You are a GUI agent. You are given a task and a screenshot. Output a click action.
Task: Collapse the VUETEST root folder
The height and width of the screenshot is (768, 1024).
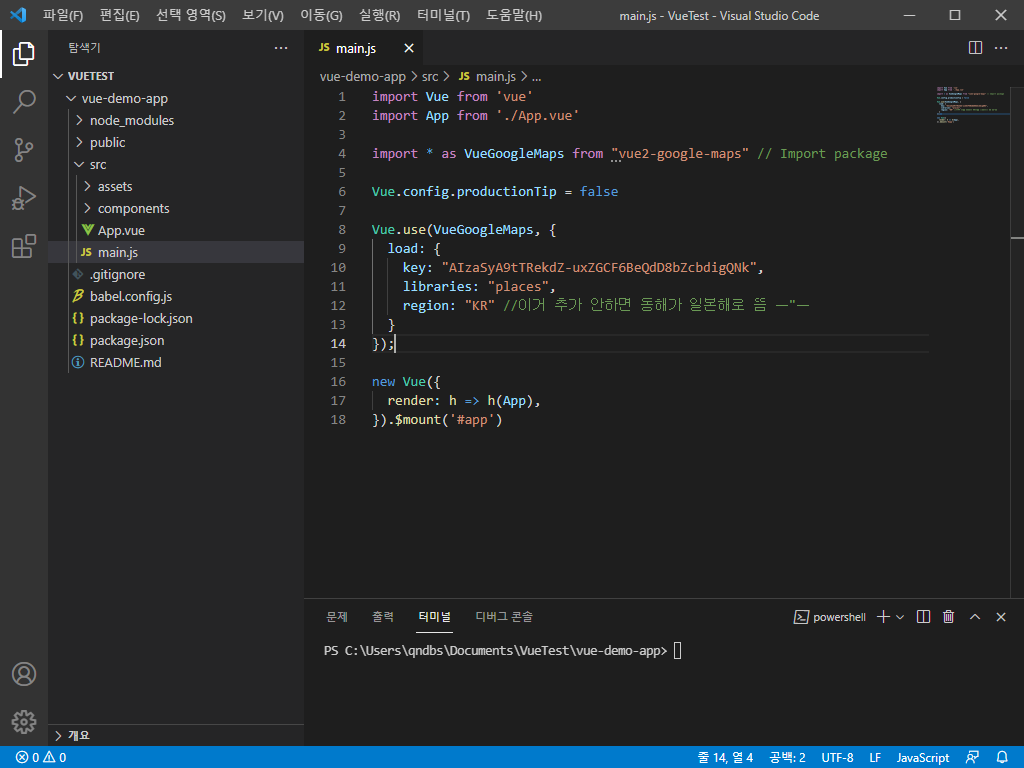click(176, 76)
